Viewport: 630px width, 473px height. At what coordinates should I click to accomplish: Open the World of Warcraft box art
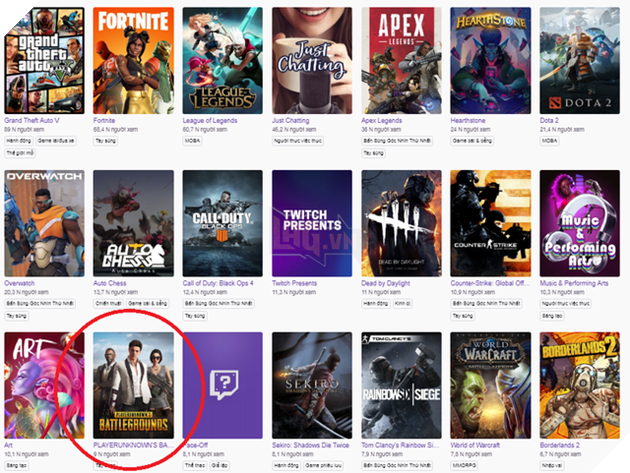pos(491,385)
